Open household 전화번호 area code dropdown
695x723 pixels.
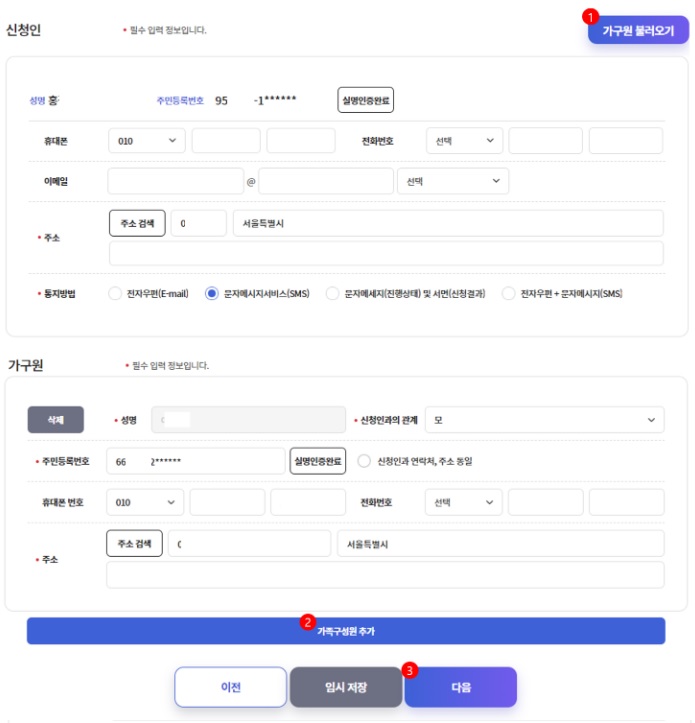[463, 502]
